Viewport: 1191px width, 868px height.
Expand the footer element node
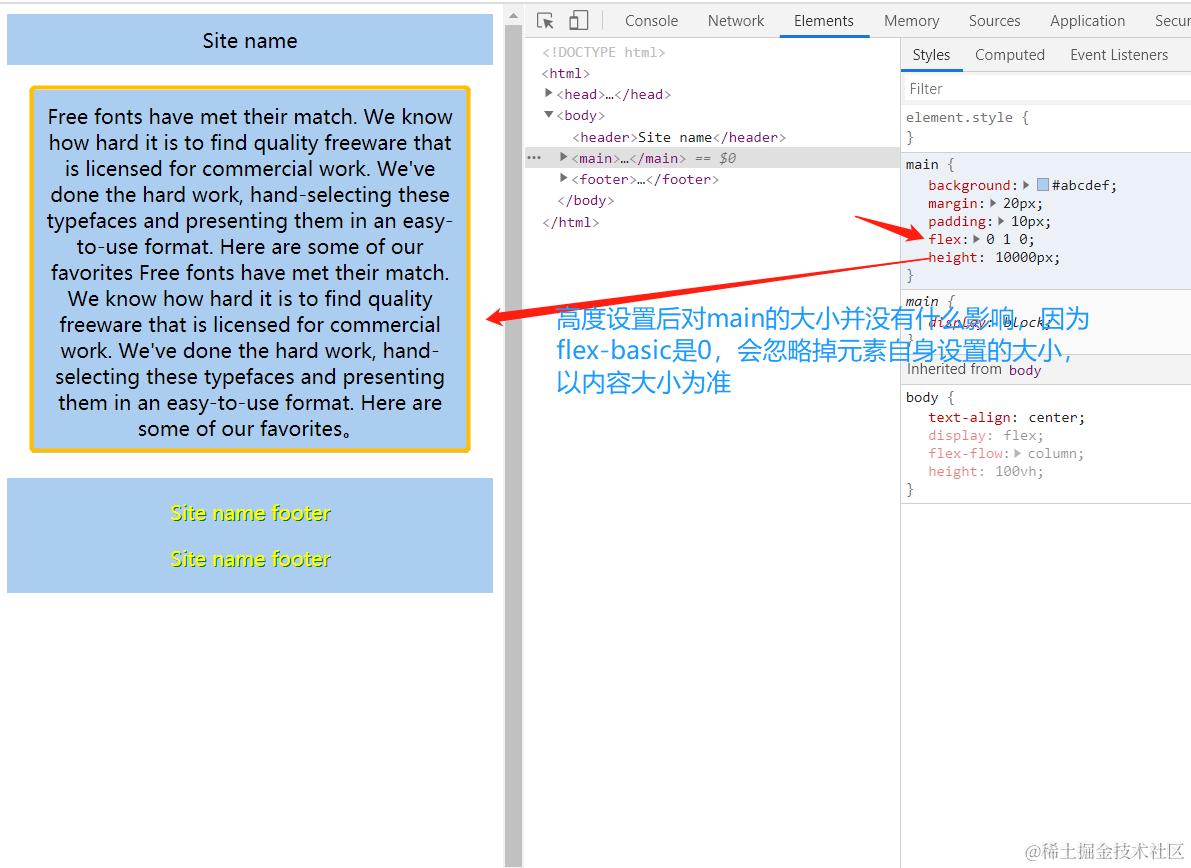click(x=563, y=178)
